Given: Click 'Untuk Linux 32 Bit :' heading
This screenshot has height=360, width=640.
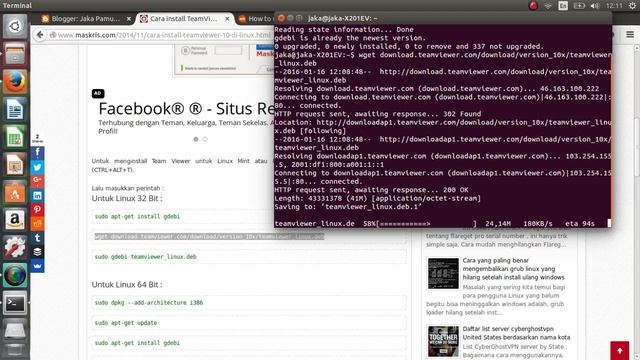Looking at the screenshot, I should coord(127,198).
